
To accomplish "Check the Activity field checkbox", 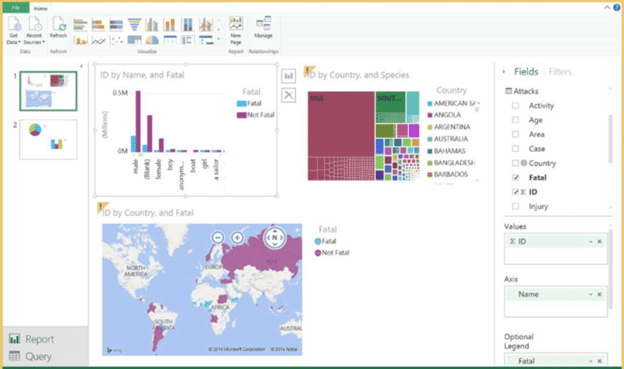I will 515,105.
